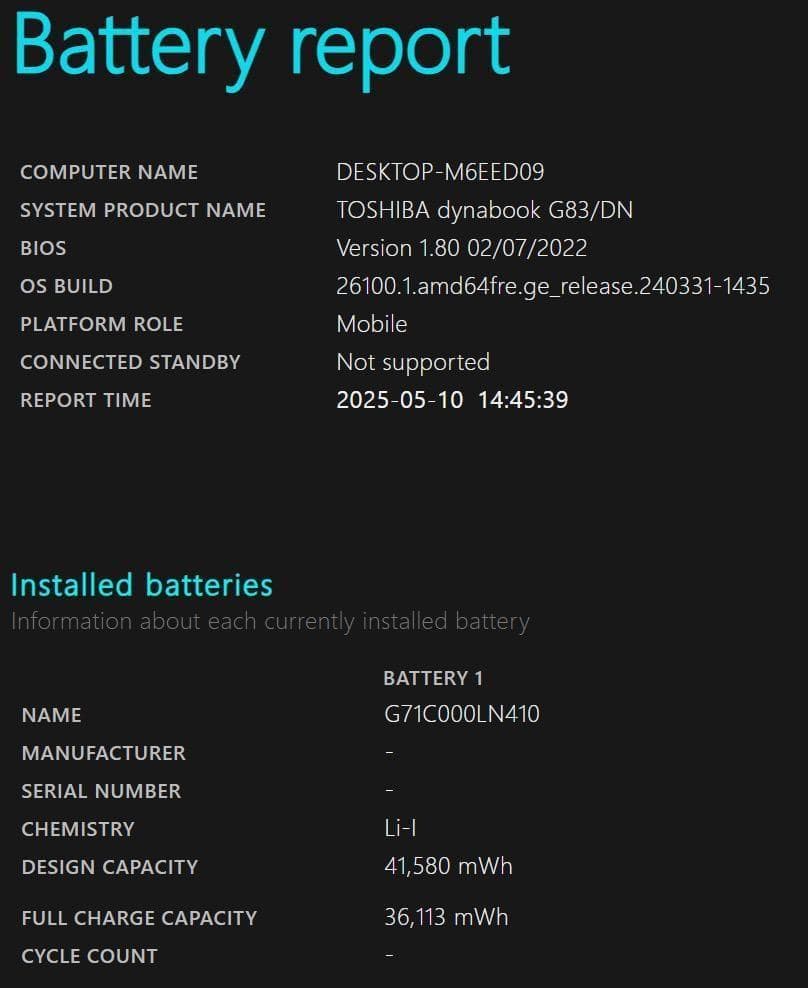This screenshot has width=808, height=988.
Task: Click the CYCLE COUNT label
Action: (89, 956)
